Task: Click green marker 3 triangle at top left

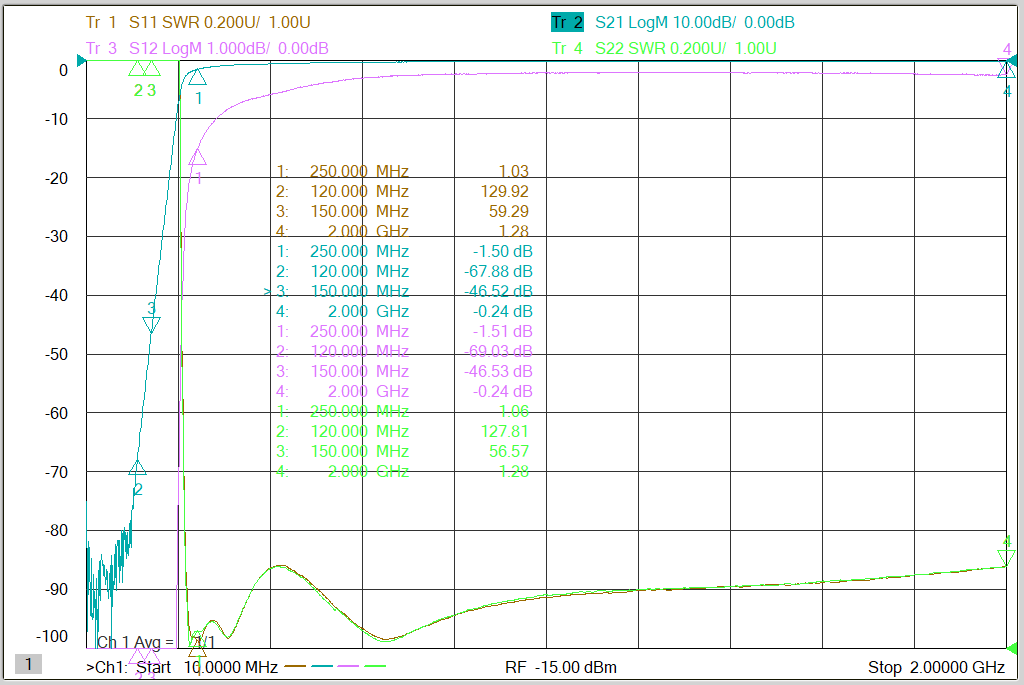Action: coord(152,69)
